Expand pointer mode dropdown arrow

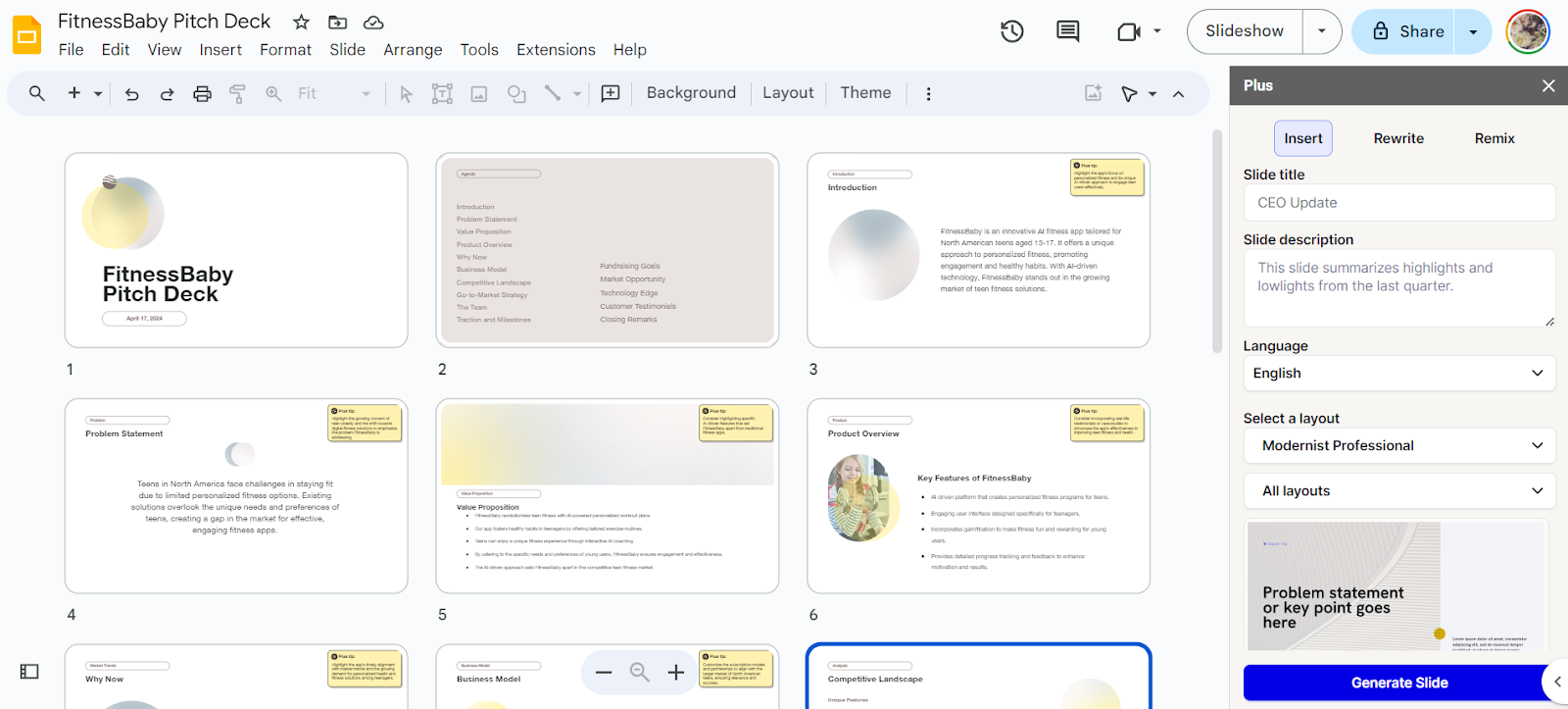[x=1152, y=94]
